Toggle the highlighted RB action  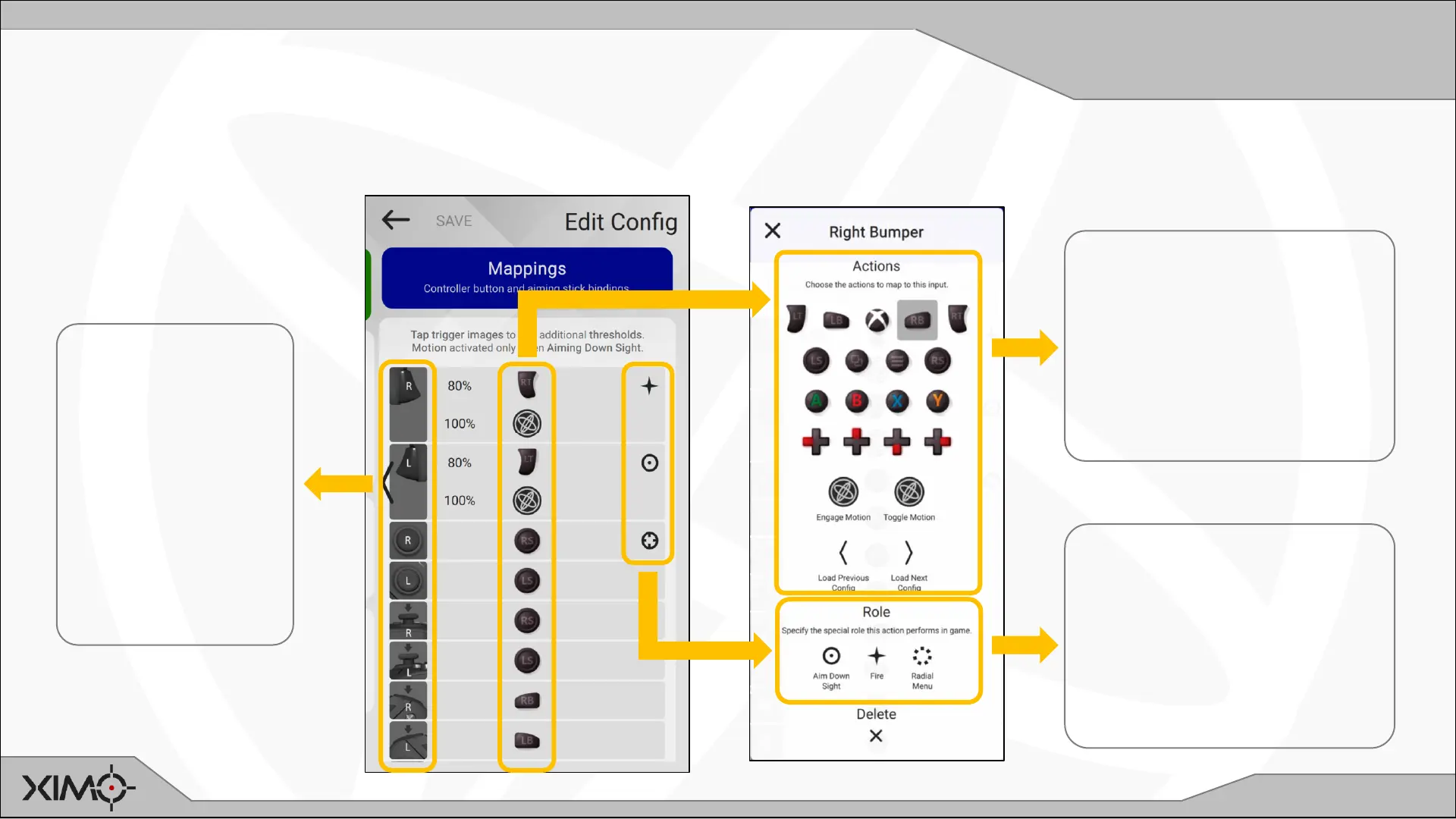(917, 321)
